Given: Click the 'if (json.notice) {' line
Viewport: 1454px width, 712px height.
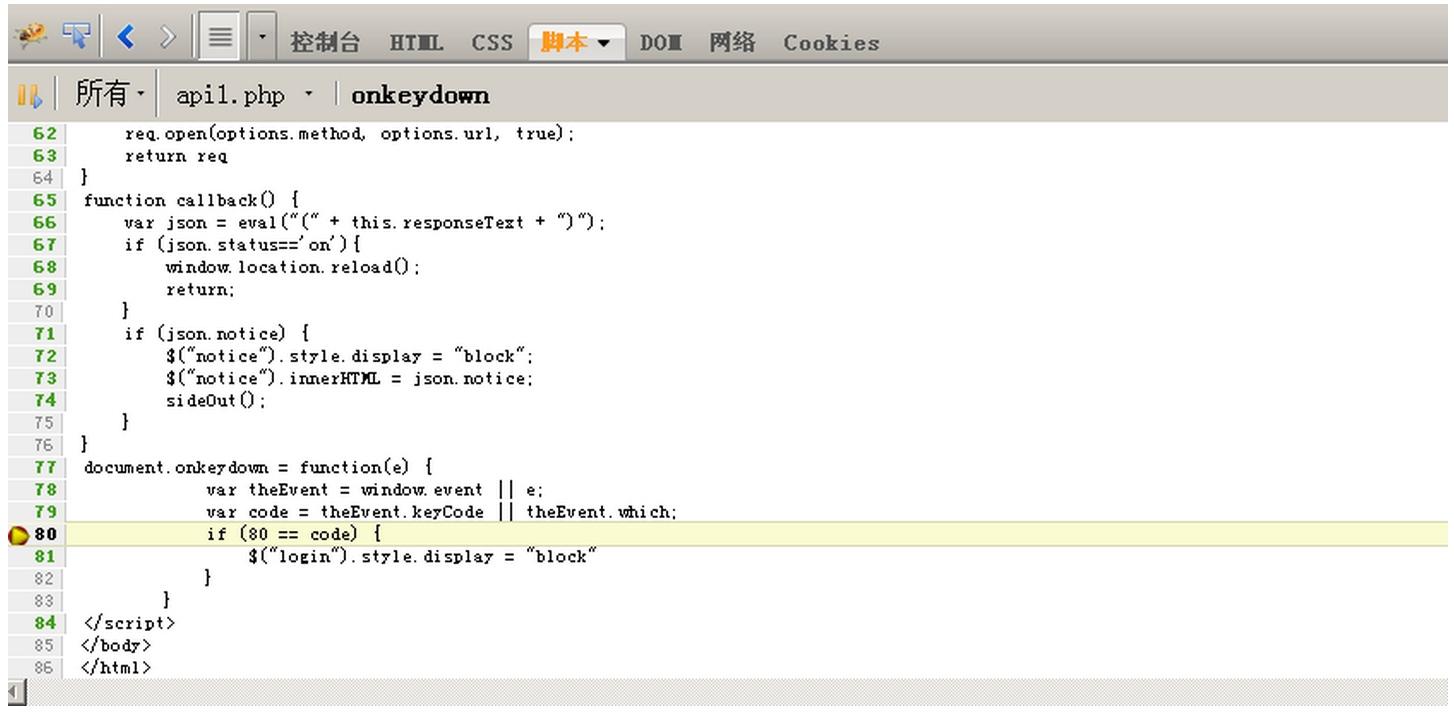Looking at the screenshot, I should [x=217, y=333].
